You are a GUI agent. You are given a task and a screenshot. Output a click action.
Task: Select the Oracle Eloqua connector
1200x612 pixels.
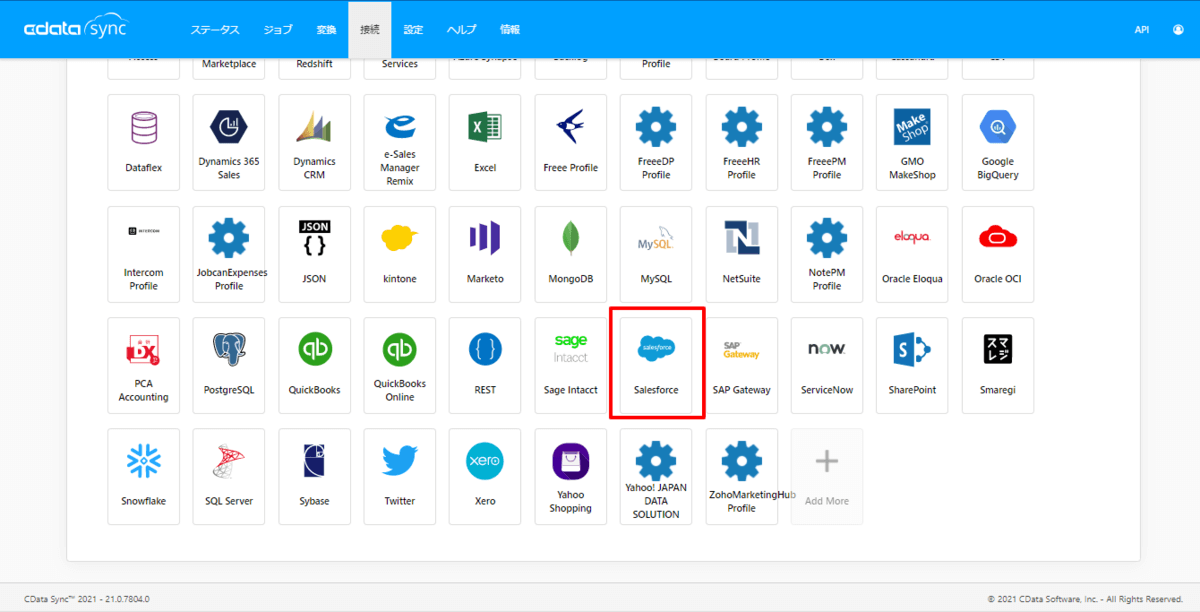coord(912,254)
